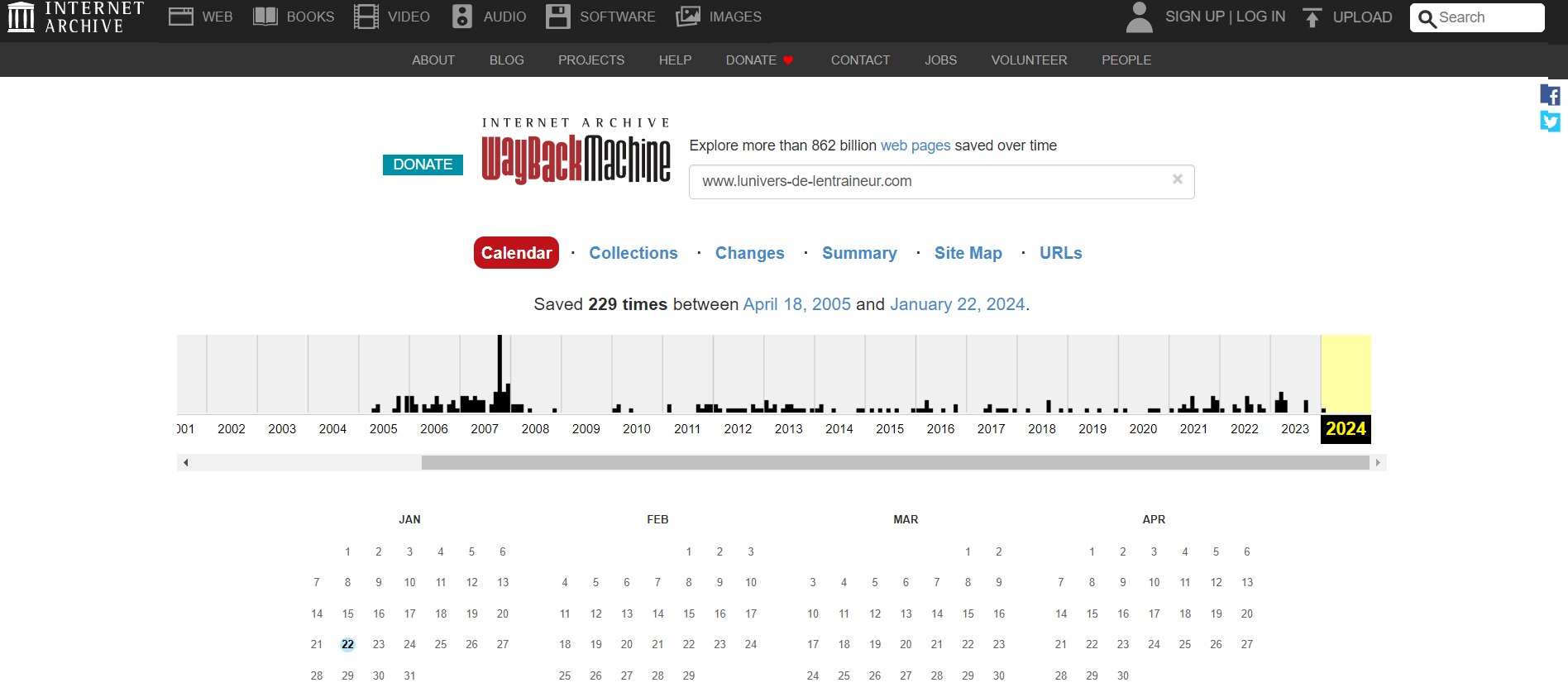Click the horizontal timeline scrollbar thumb
The width and height of the screenshot is (1568, 697).
click(895, 462)
